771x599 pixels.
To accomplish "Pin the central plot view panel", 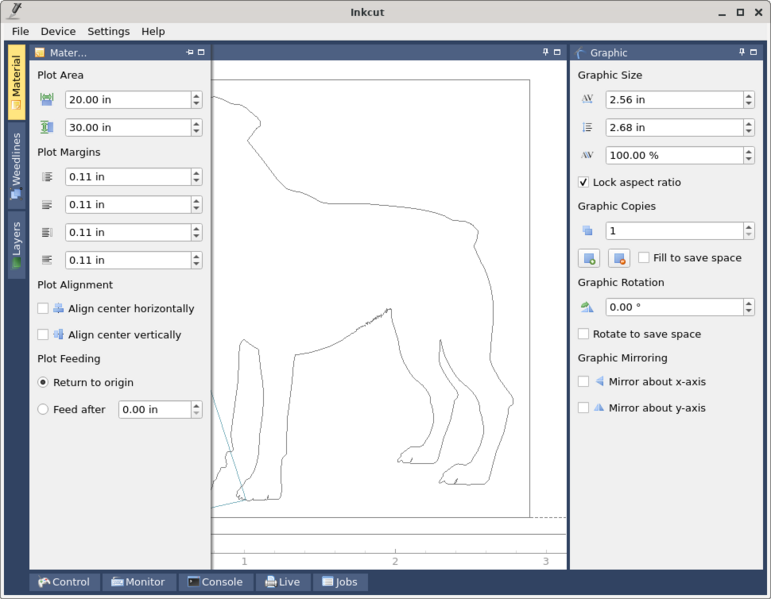I will pos(546,52).
